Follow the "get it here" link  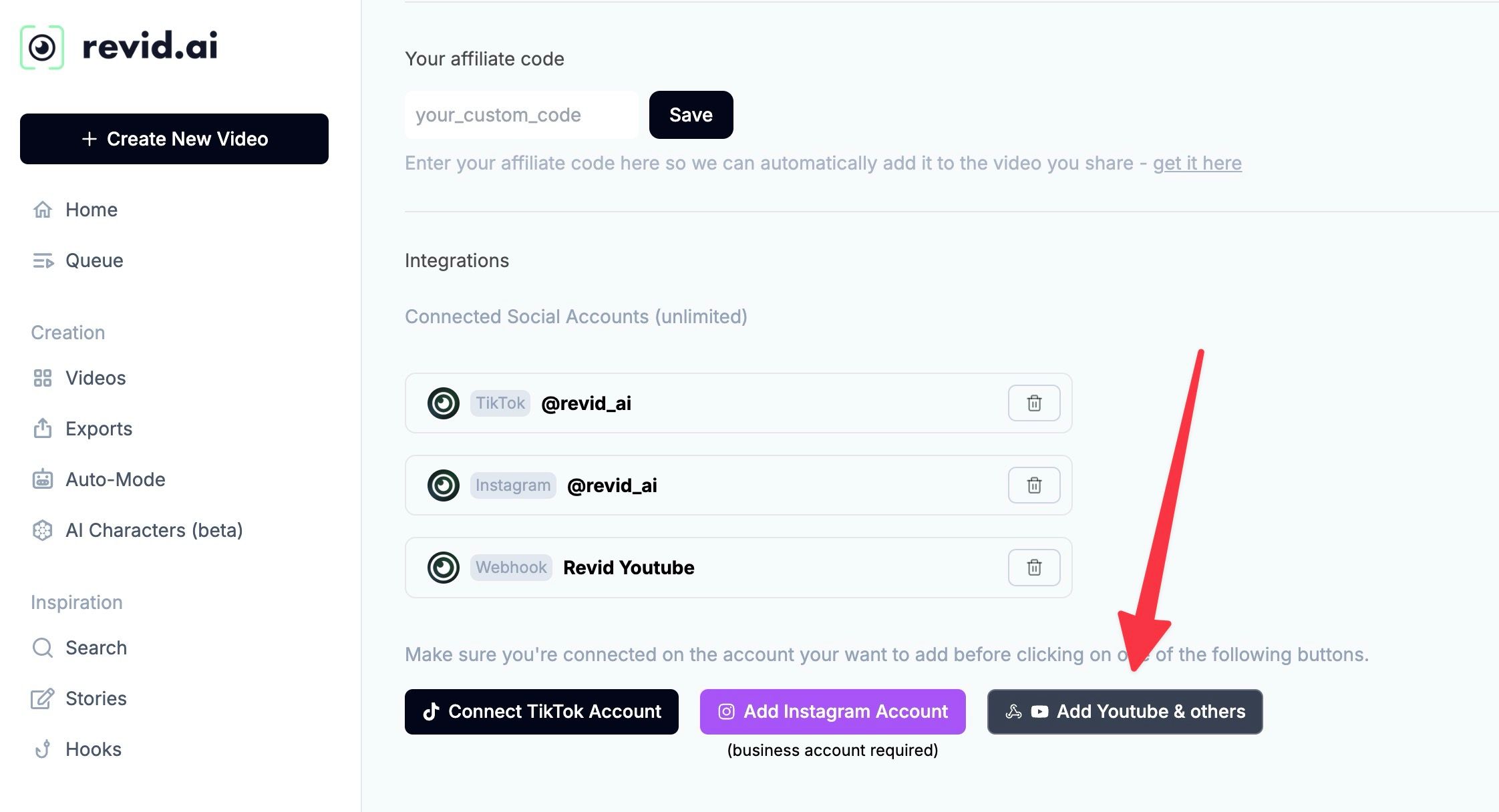click(x=1197, y=163)
